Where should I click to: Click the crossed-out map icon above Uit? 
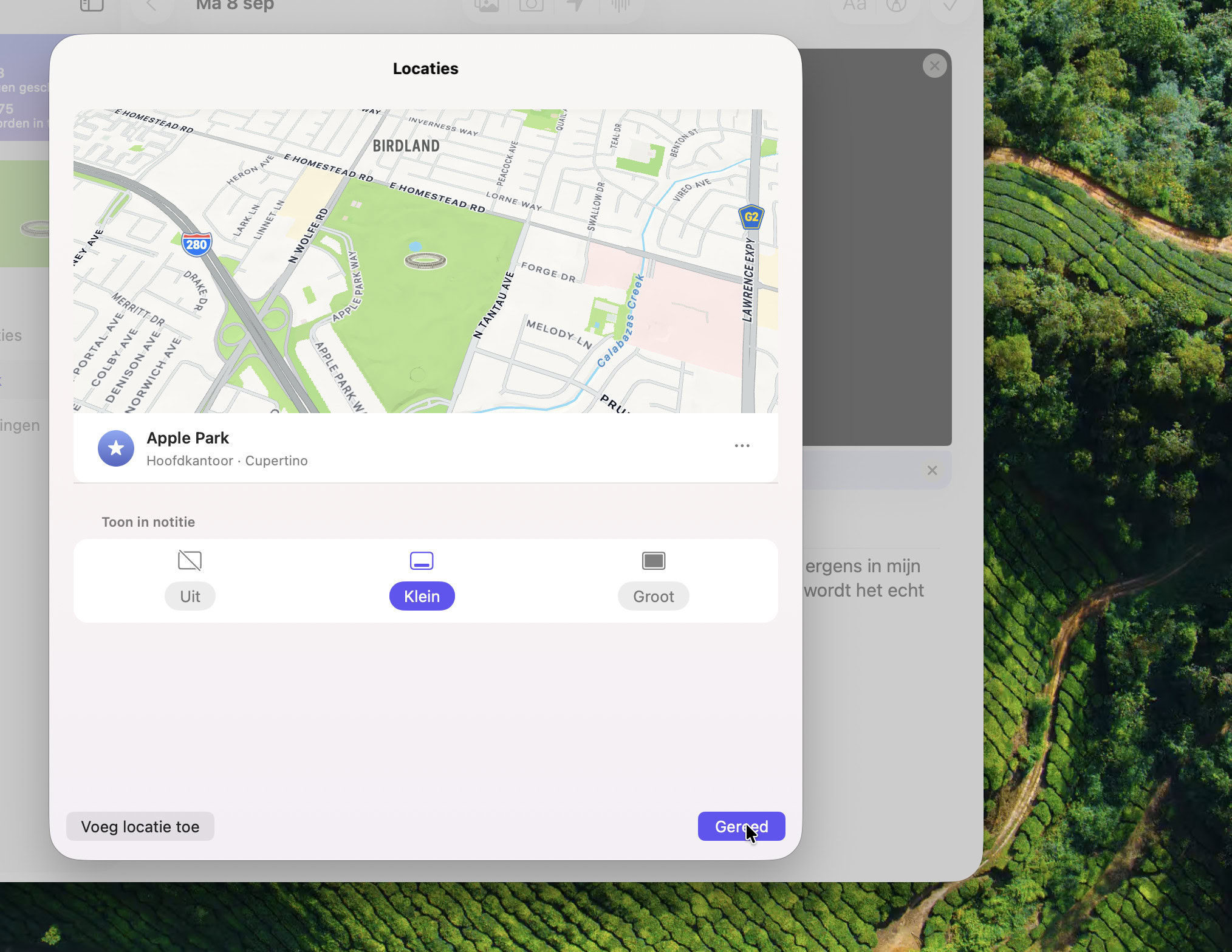pyautogui.click(x=190, y=560)
